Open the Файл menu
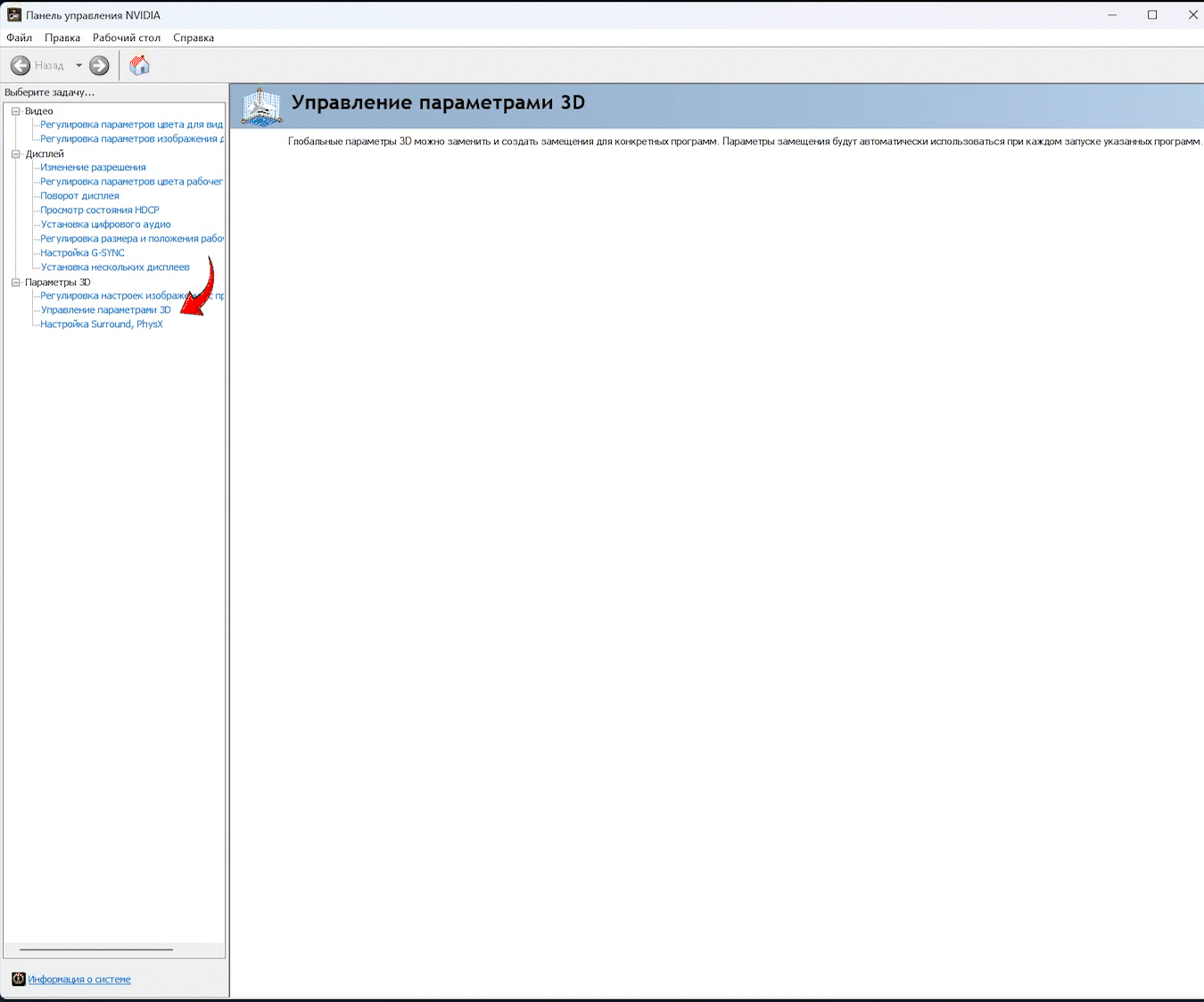Viewport: 1204px width, 1002px height. coord(19,37)
